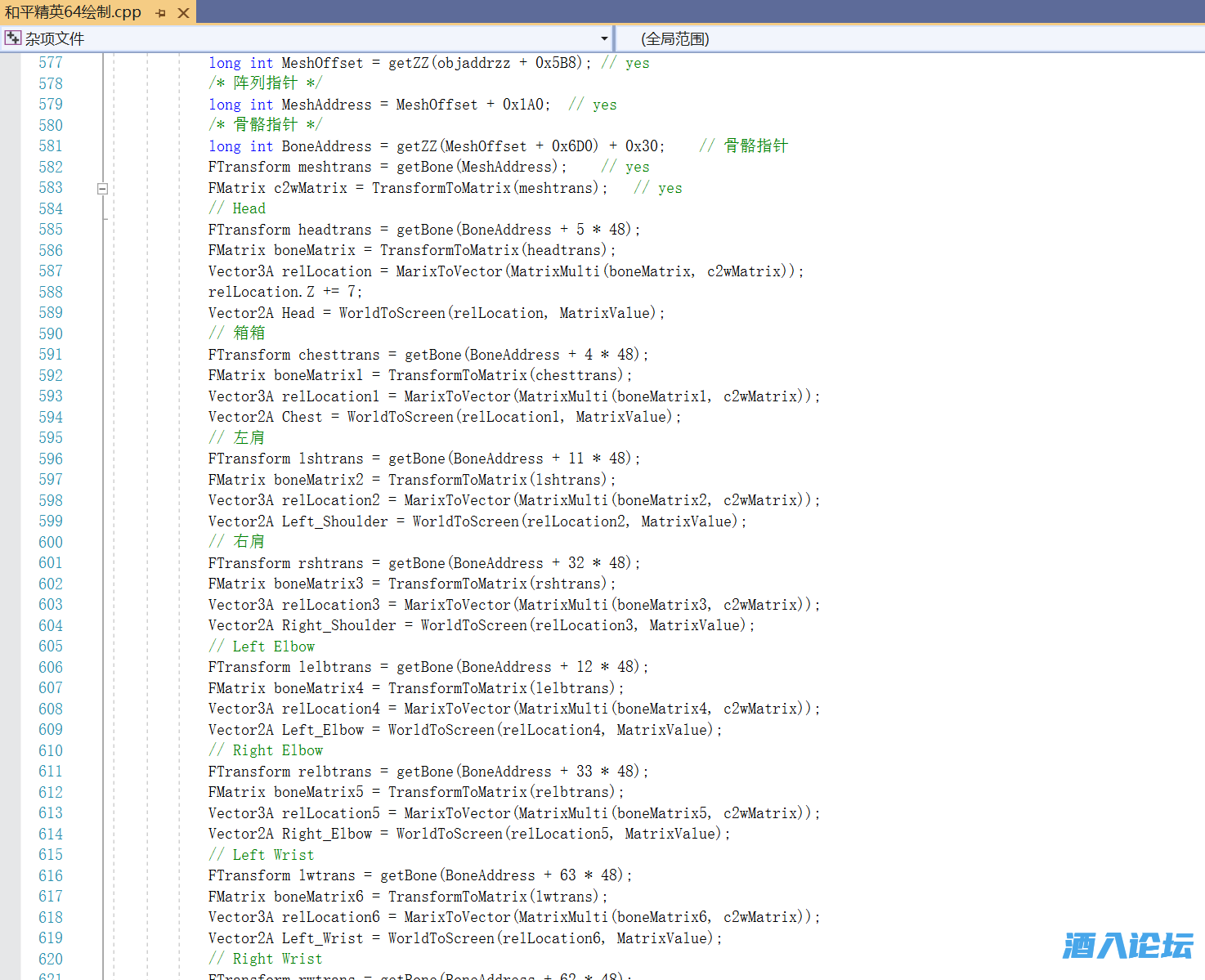Click the 骨骼指针 comment on line 580

pos(265,125)
